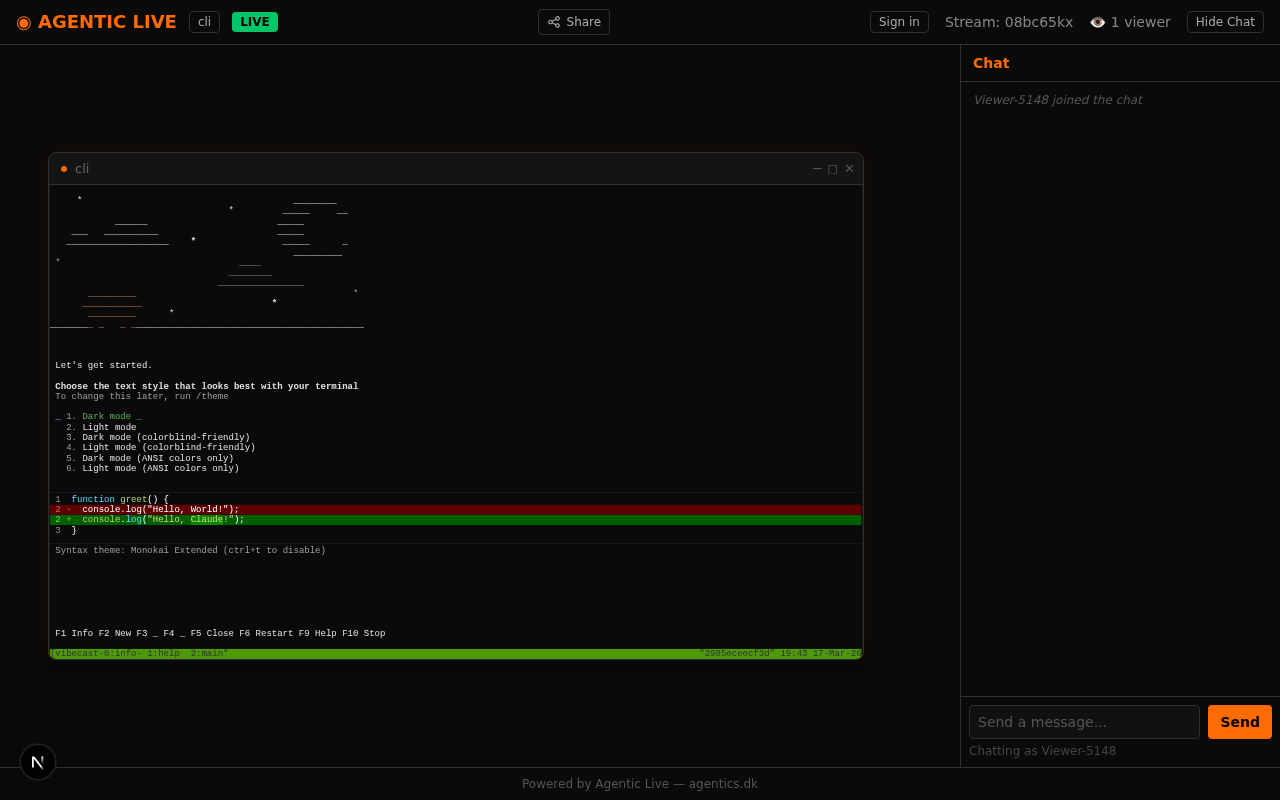Screen dimensions: 1280x800
Task: Maximize the cli terminal window
Action: coord(833,169)
